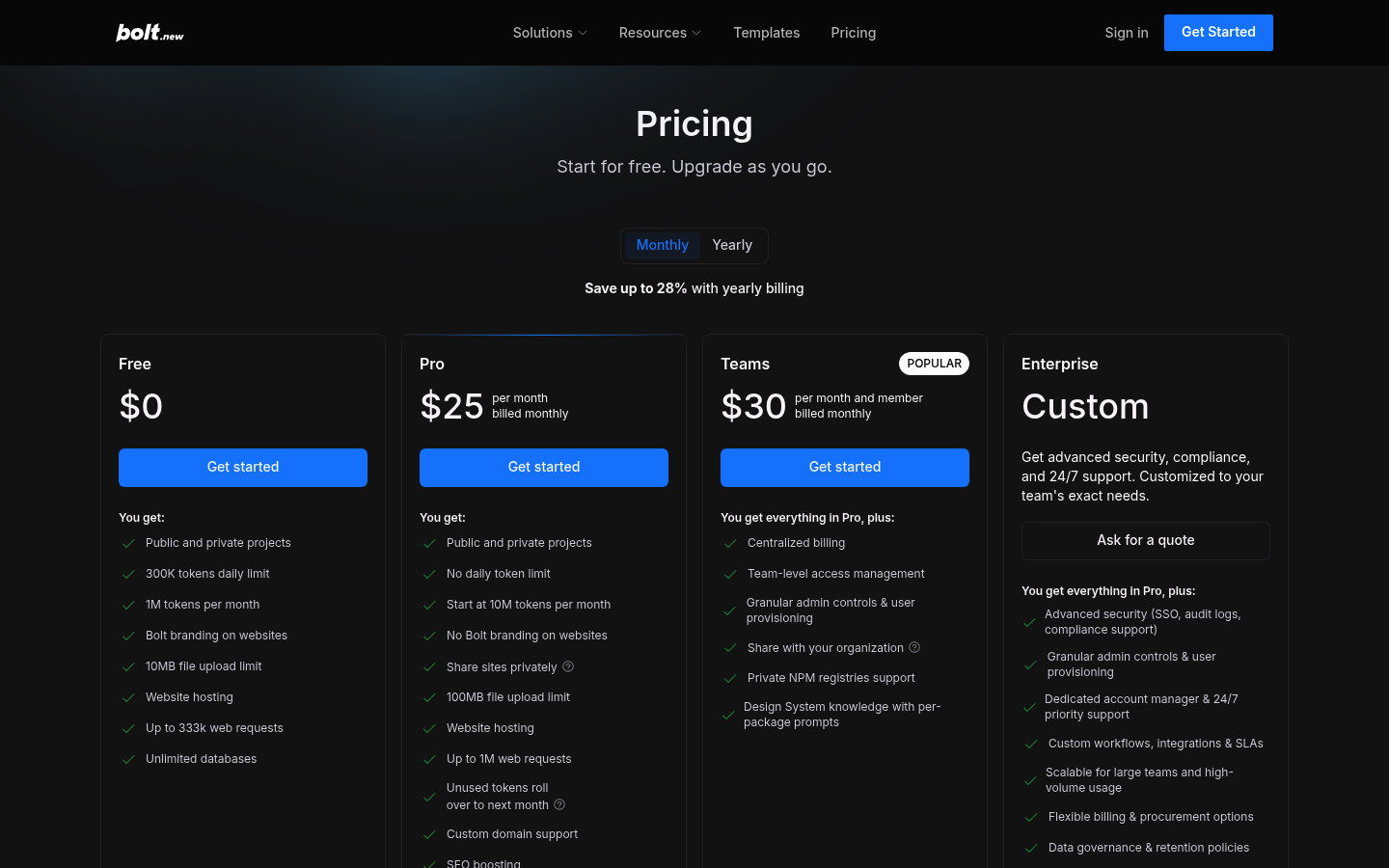This screenshot has height=868, width=1389.
Task: Click checkmark beside Centralized billing
Action: [730, 543]
